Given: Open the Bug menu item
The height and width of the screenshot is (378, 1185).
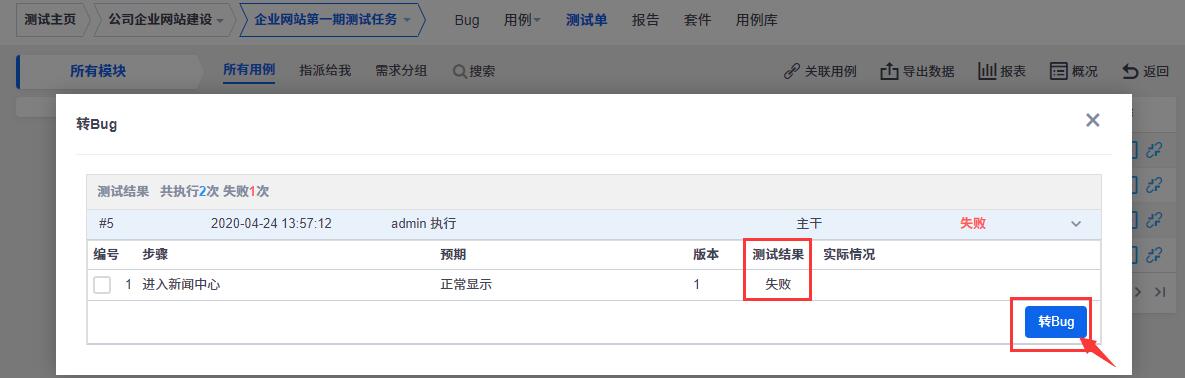Looking at the screenshot, I should 467,20.
